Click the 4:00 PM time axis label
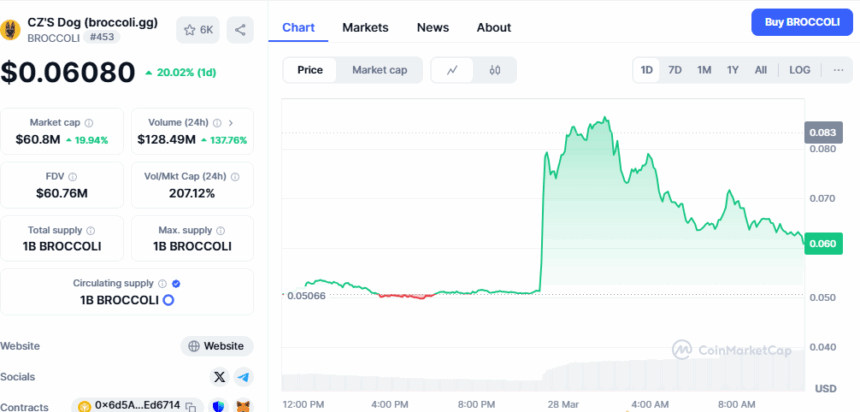 (x=389, y=405)
